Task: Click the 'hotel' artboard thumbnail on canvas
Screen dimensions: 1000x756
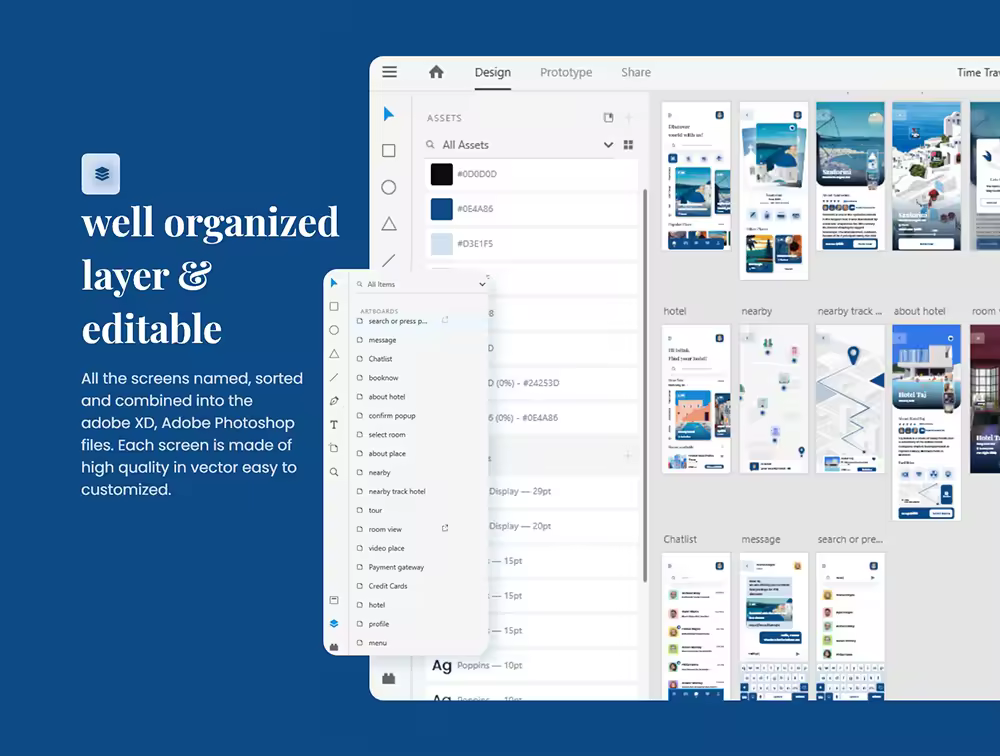Action: [x=696, y=399]
